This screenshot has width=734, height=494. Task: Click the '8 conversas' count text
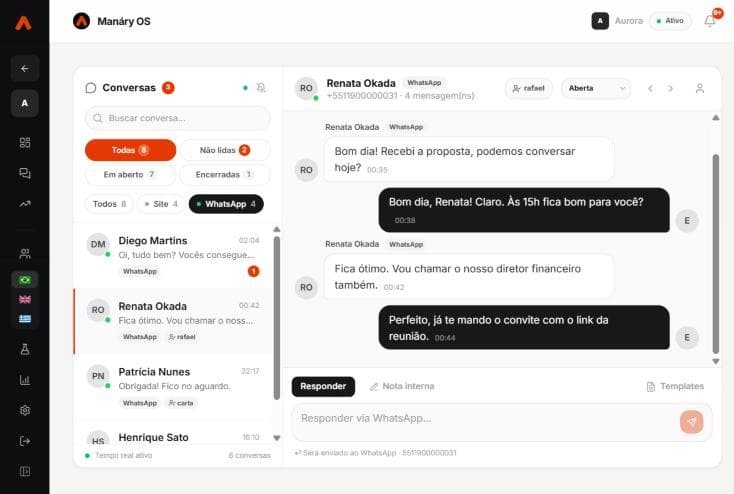click(250, 456)
